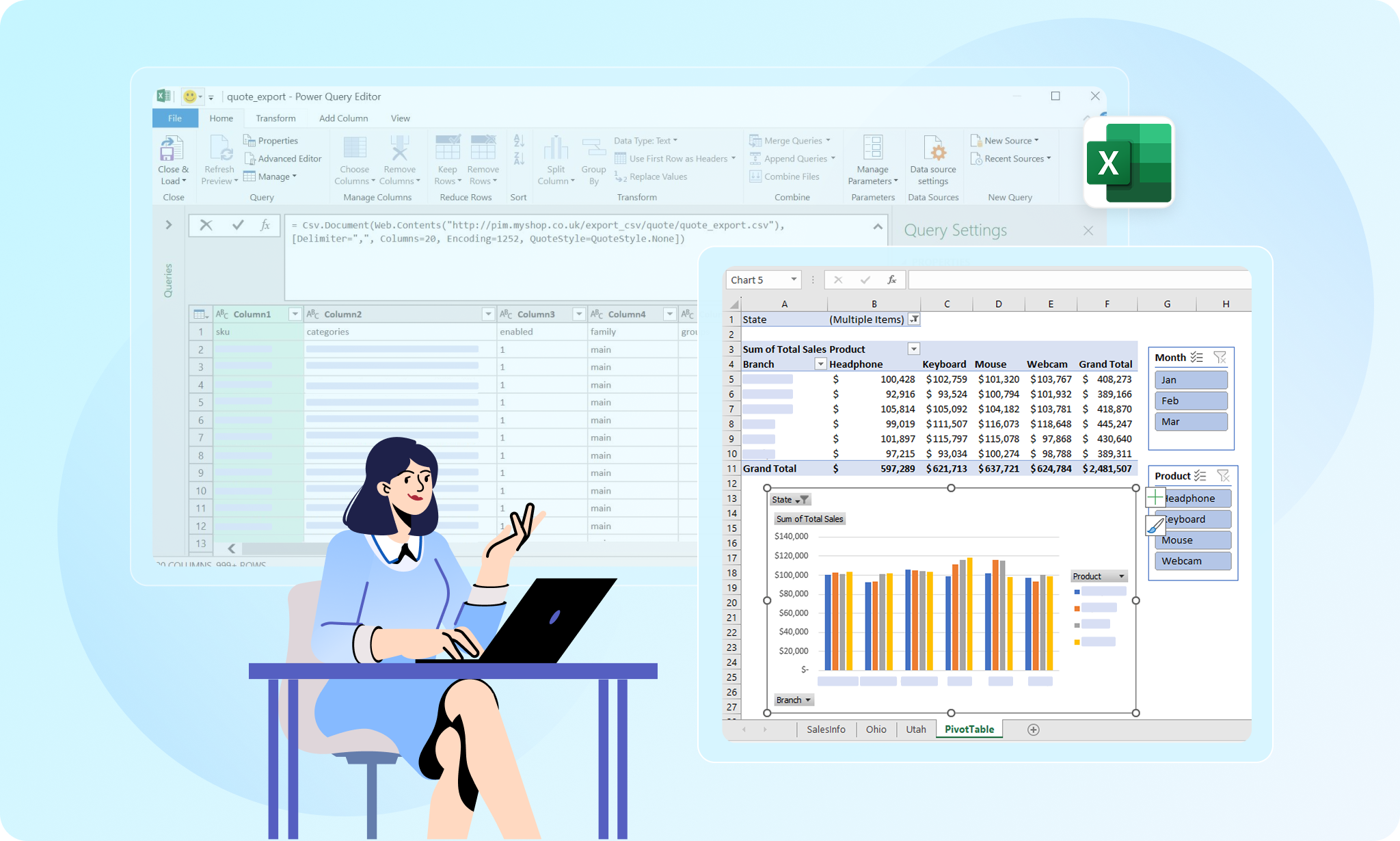
Task: Click the Refresh Preview icon
Action: pyautogui.click(x=221, y=148)
